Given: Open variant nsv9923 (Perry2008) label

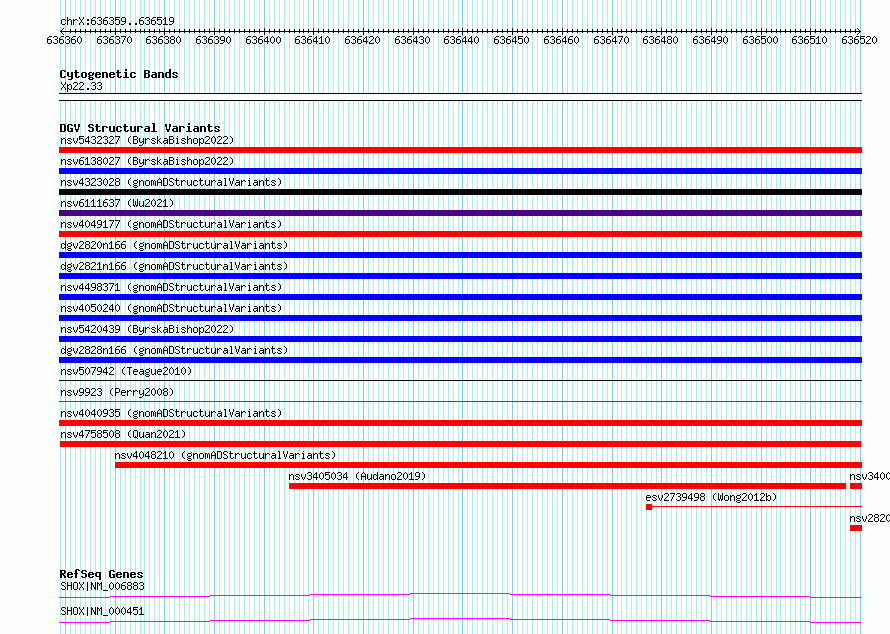Looking at the screenshot, I should [117, 392].
